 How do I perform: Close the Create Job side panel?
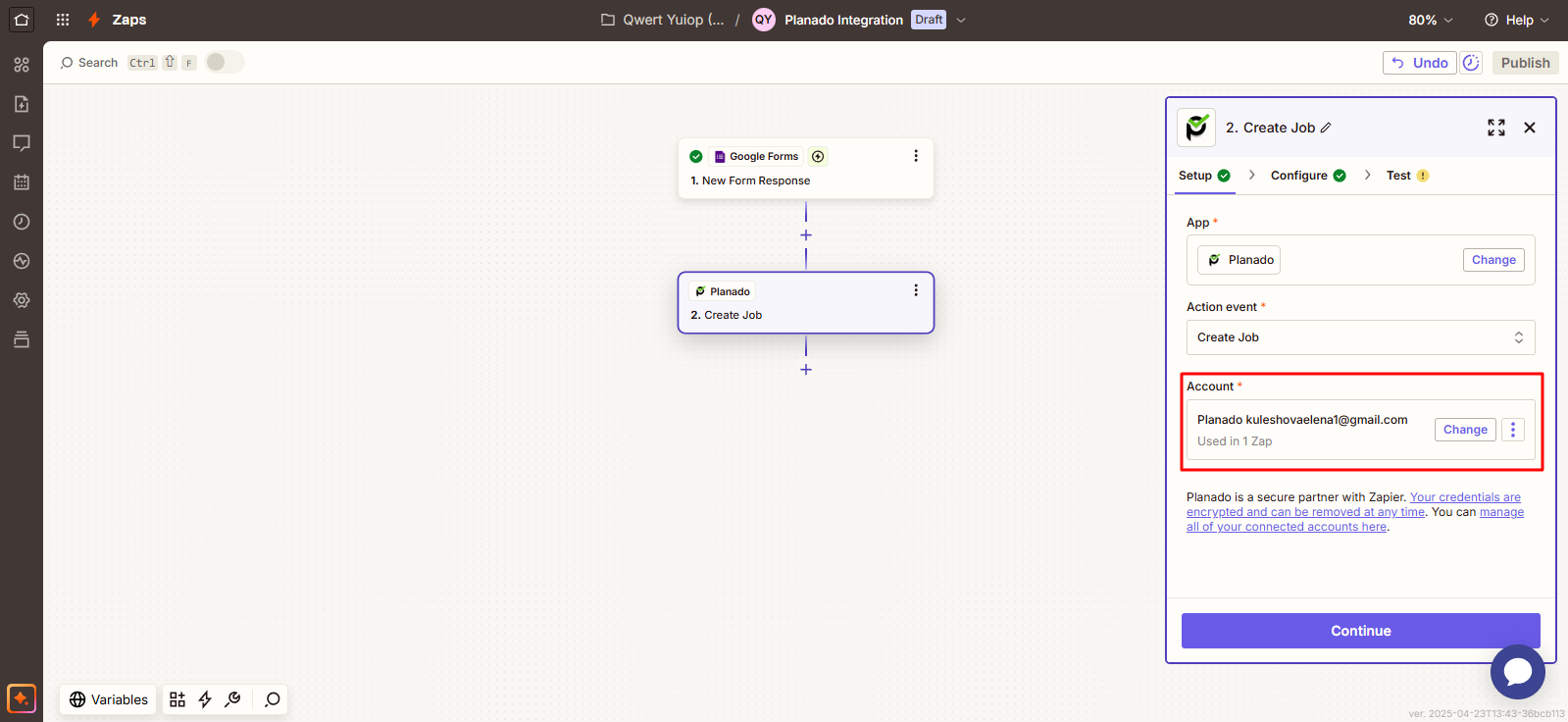click(1530, 128)
